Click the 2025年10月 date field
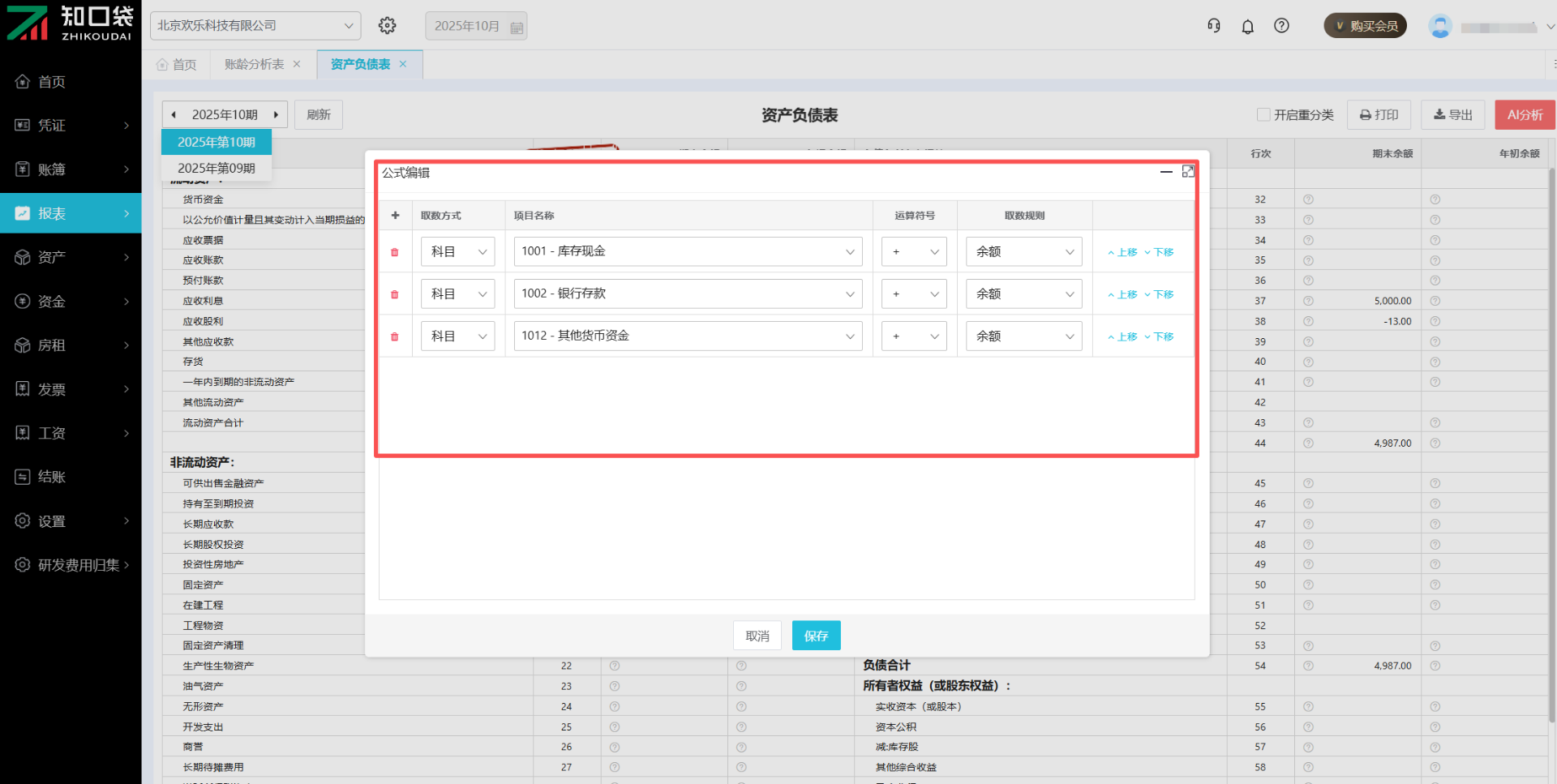1557x784 pixels. [476, 26]
